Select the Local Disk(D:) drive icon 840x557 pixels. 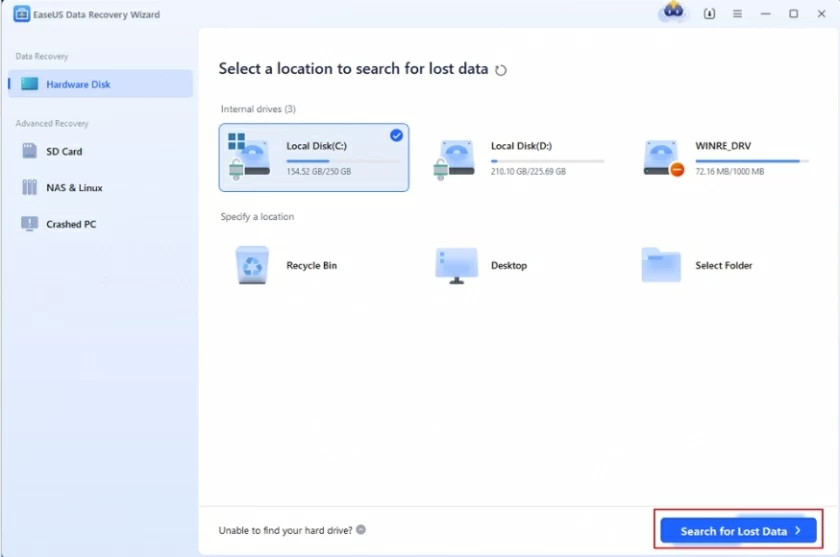click(x=454, y=158)
